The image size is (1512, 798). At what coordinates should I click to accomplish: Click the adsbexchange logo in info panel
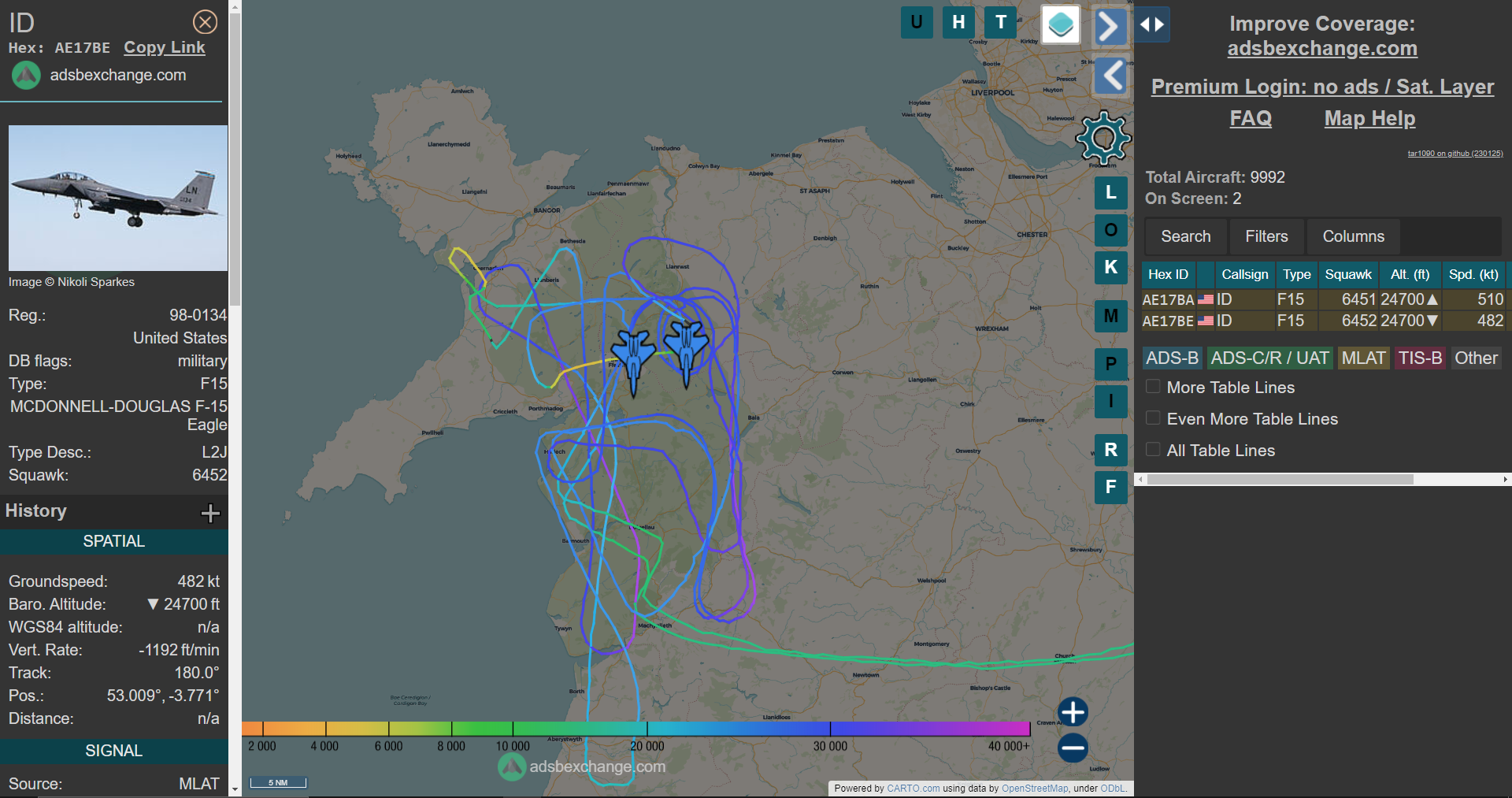pos(26,76)
